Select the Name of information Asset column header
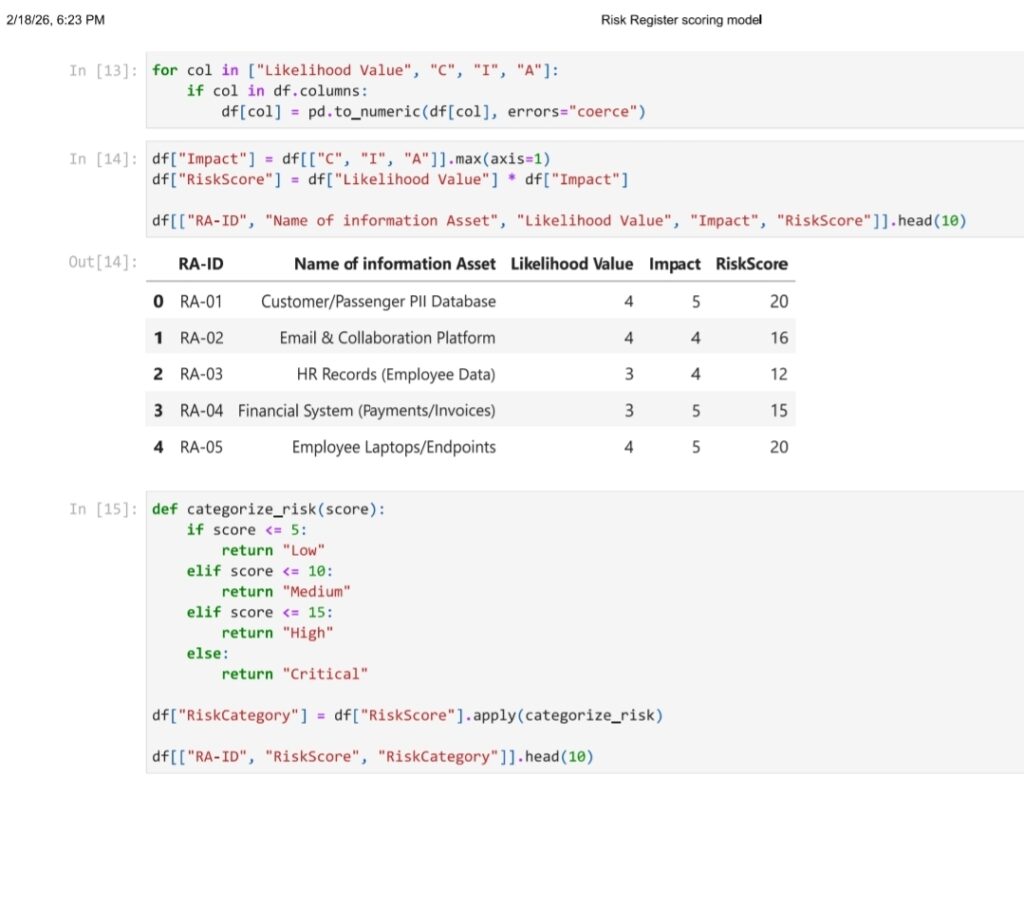The width and height of the screenshot is (1024, 924). coord(394,264)
